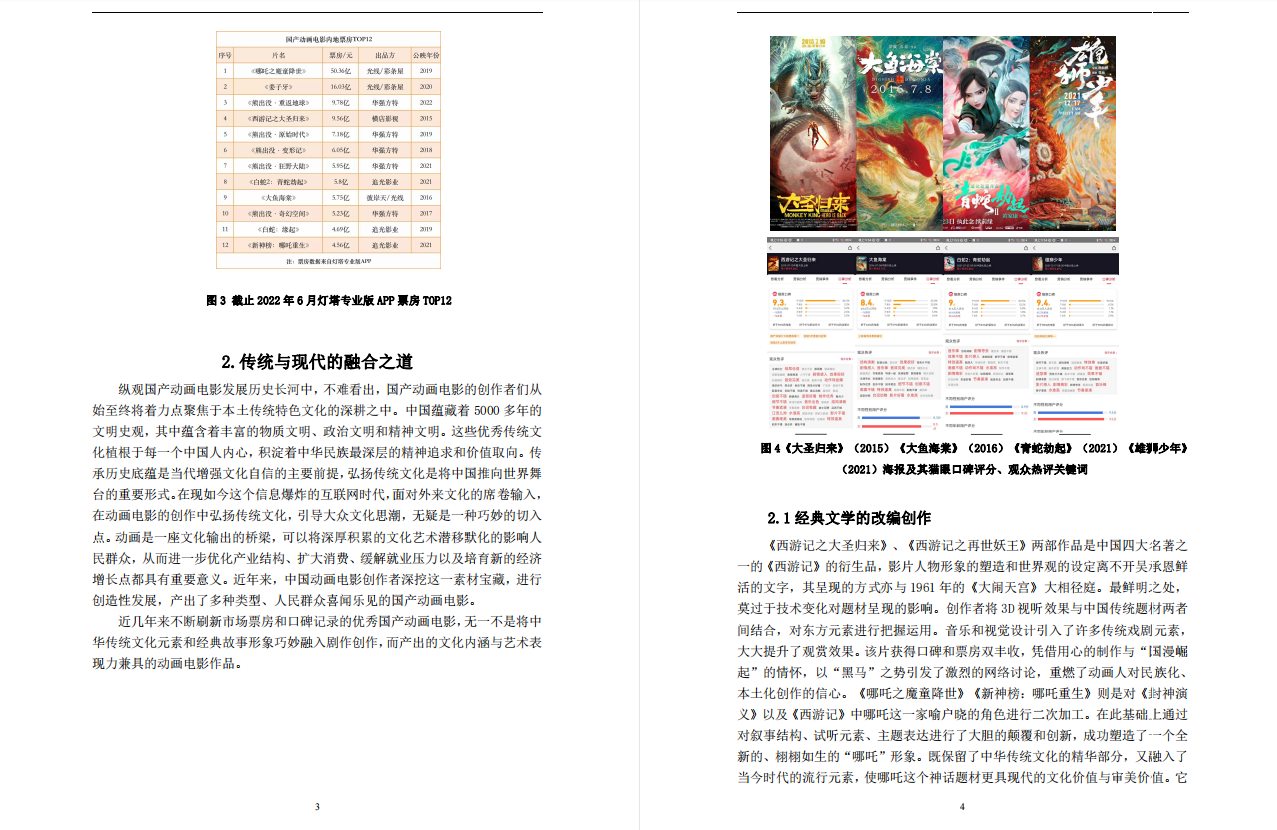This screenshot has width=1277, height=830.
Task: Click the table footnote 注：票房数据来自灯塔专业版APP
Action: [328, 260]
